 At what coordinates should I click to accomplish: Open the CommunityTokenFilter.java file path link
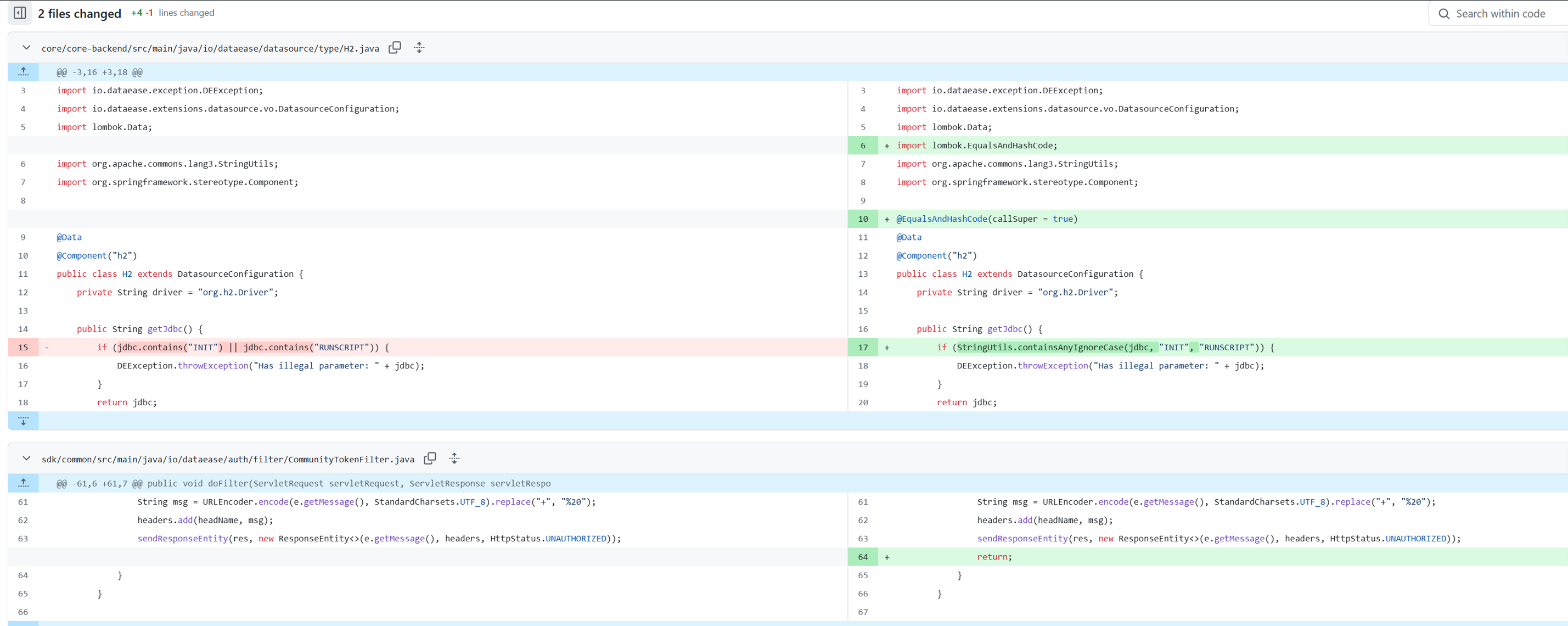(228, 460)
